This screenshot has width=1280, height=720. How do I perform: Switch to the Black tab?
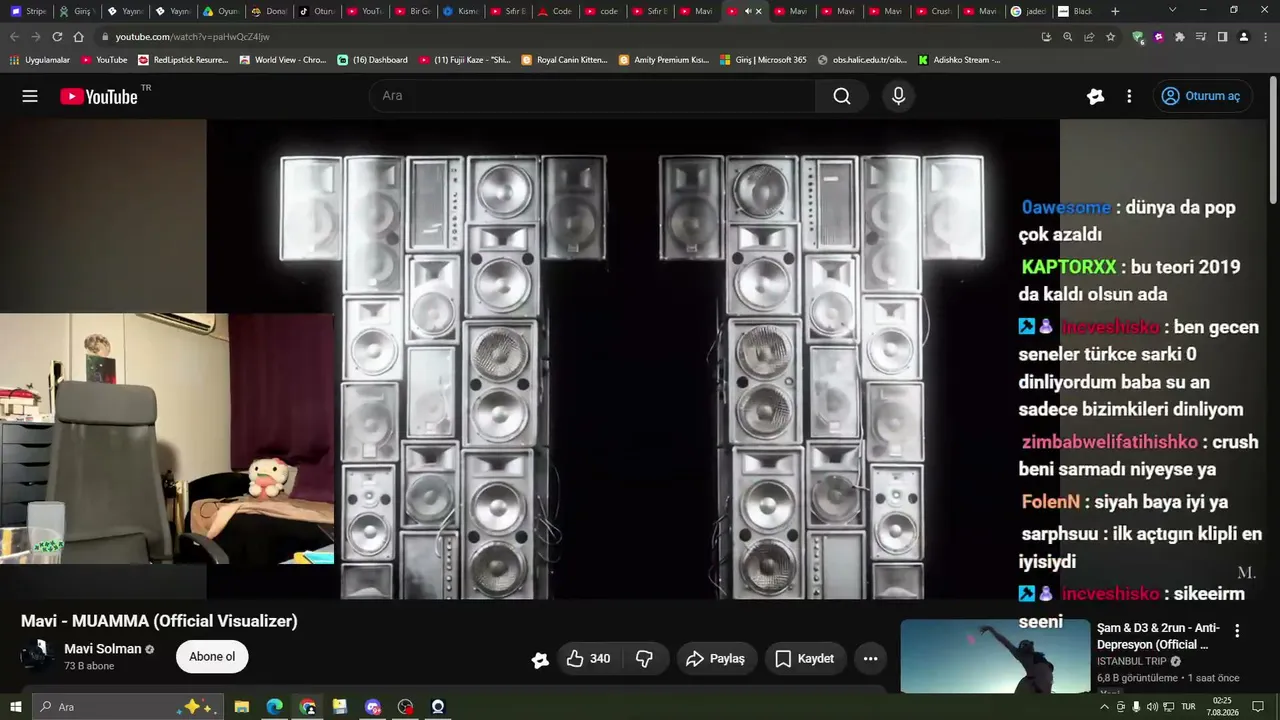(1076, 11)
